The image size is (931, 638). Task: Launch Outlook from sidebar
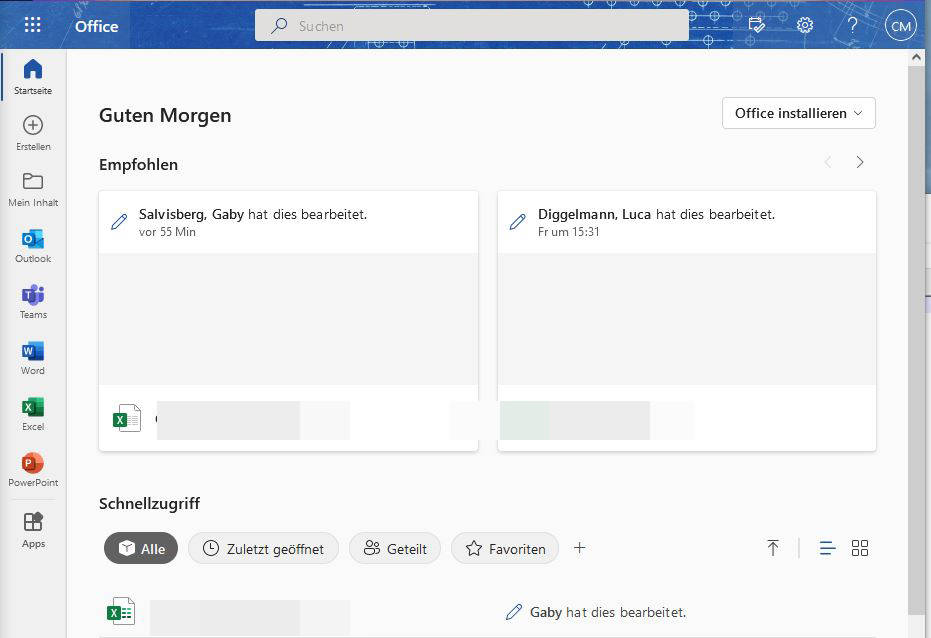pos(33,245)
